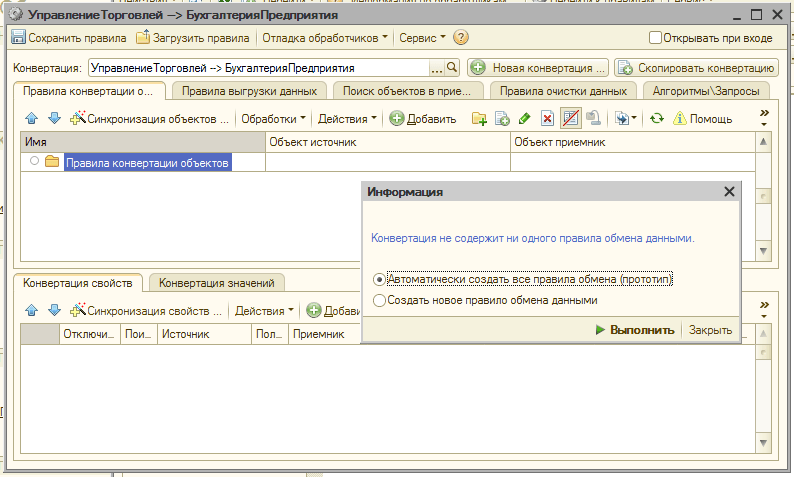Viewport: 794px width, 477px height.
Task: Toggle crossed-out list view icon
Action: [570, 118]
